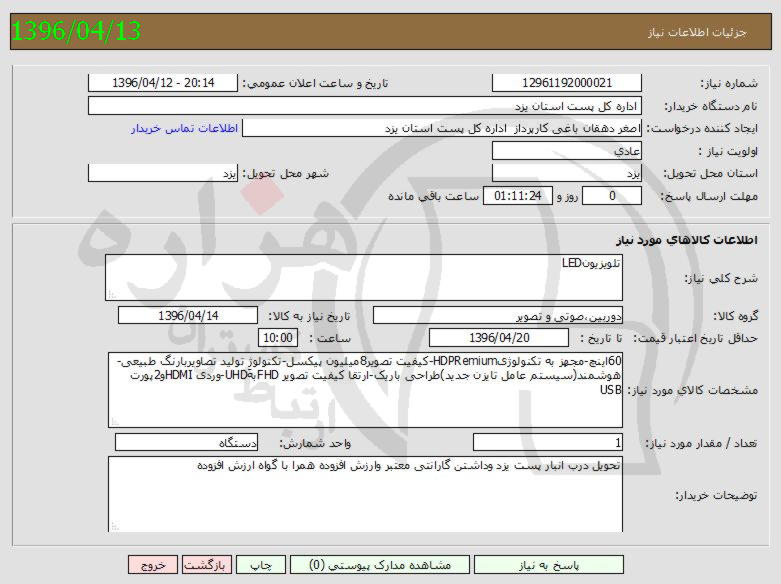The height and width of the screenshot is (584, 781).
Task: Click the label 'شرح کلی نیاز:'
Action: (721, 278)
